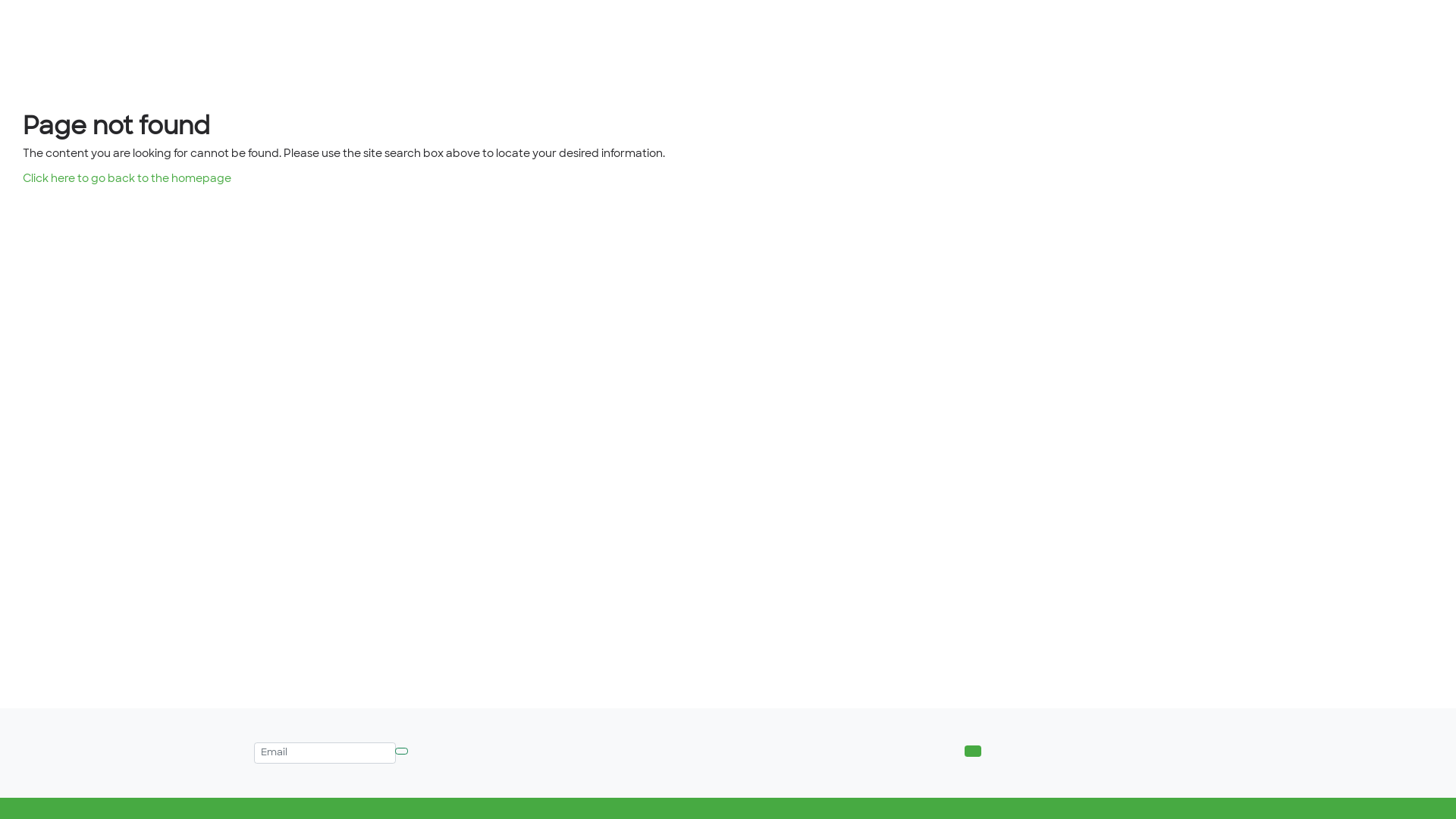The height and width of the screenshot is (819, 1456).
Task: Submit email using outlined pill button
Action: [x=402, y=752]
